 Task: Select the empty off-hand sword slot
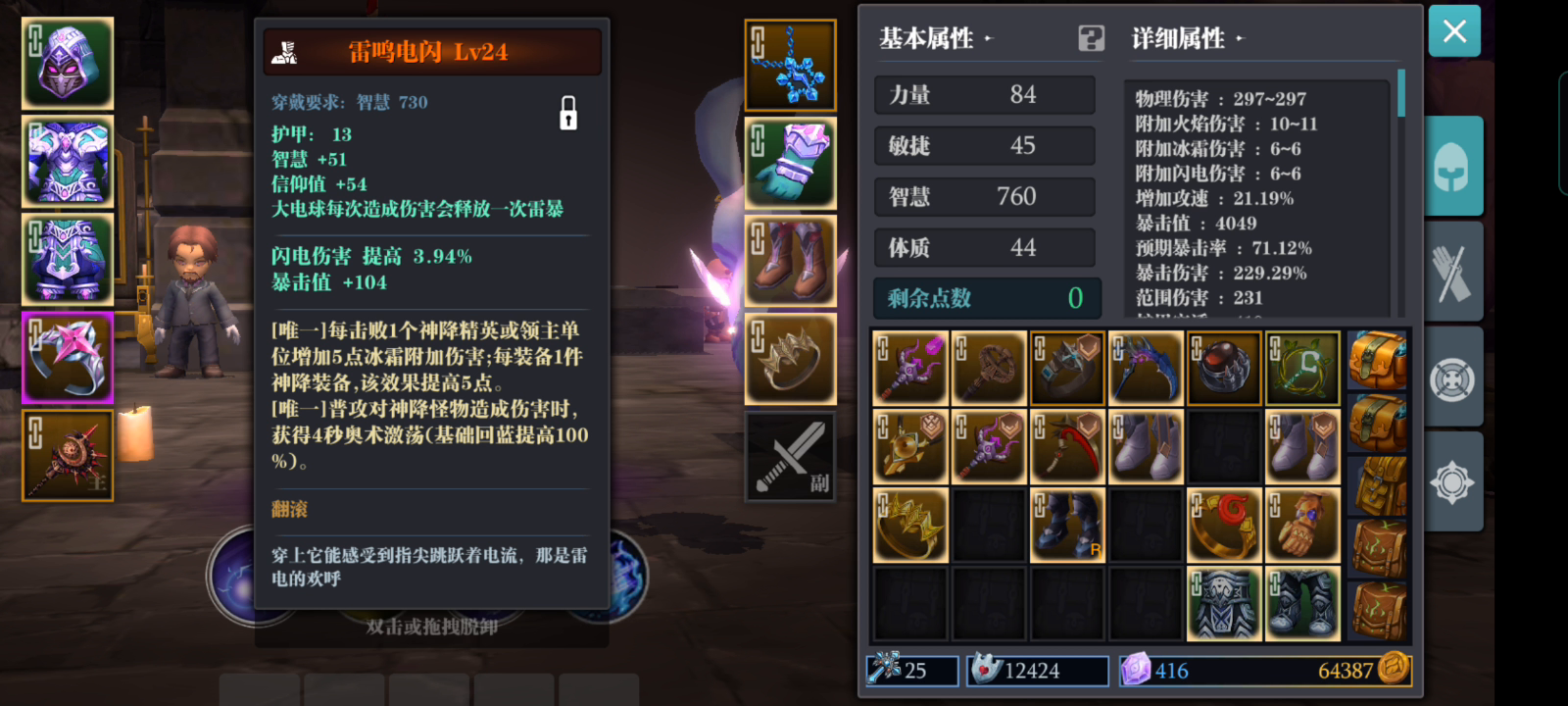(x=790, y=457)
